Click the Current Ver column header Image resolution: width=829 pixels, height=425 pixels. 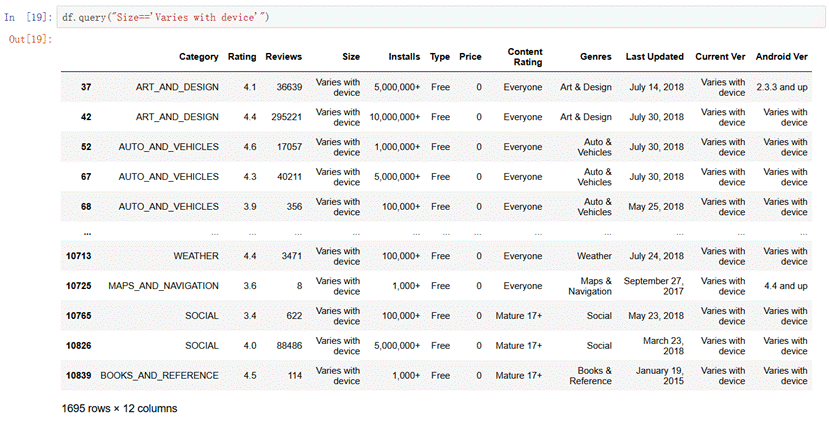[x=720, y=57]
